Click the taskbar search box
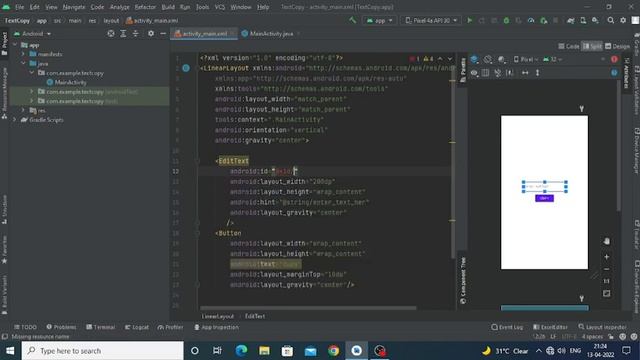This screenshot has height=360, width=640. tap(102, 351)
